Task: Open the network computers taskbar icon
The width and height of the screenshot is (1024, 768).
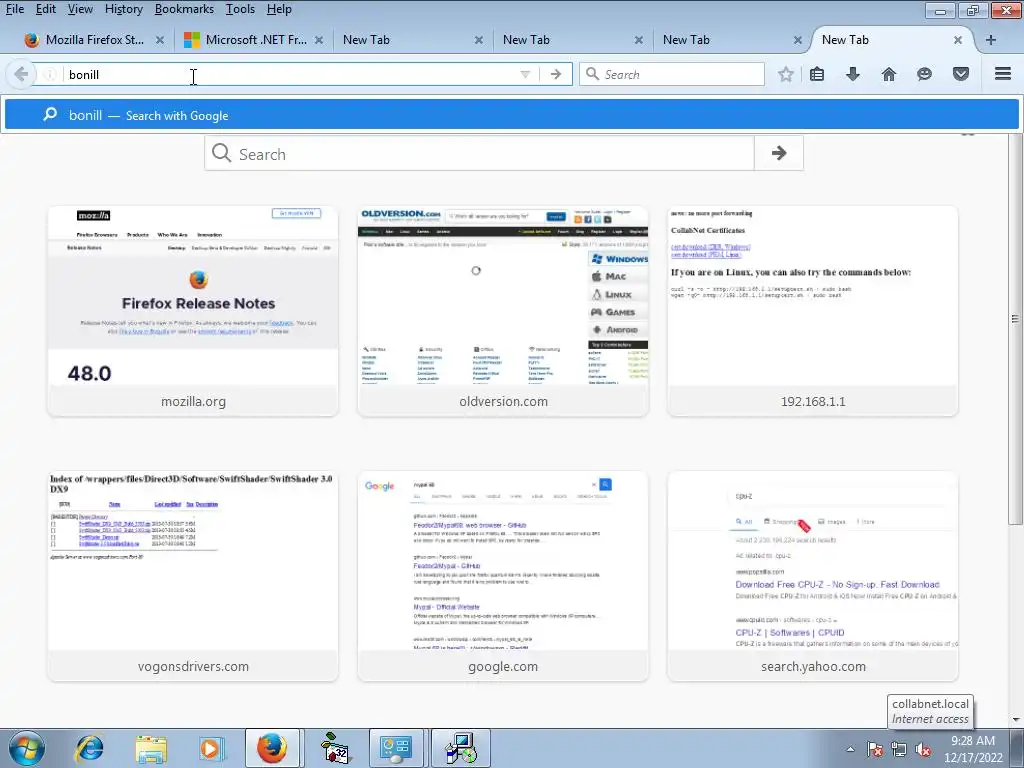Action: point(461,748)
